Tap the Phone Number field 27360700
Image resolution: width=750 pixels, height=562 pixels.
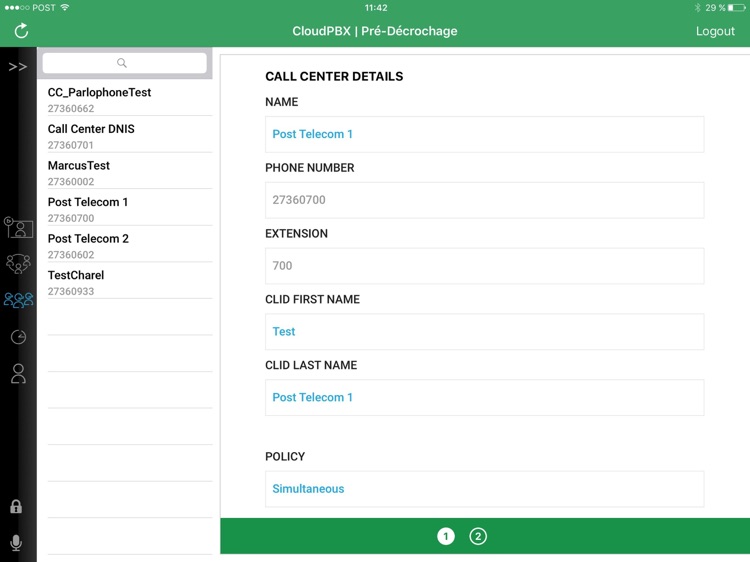[485, 200]
